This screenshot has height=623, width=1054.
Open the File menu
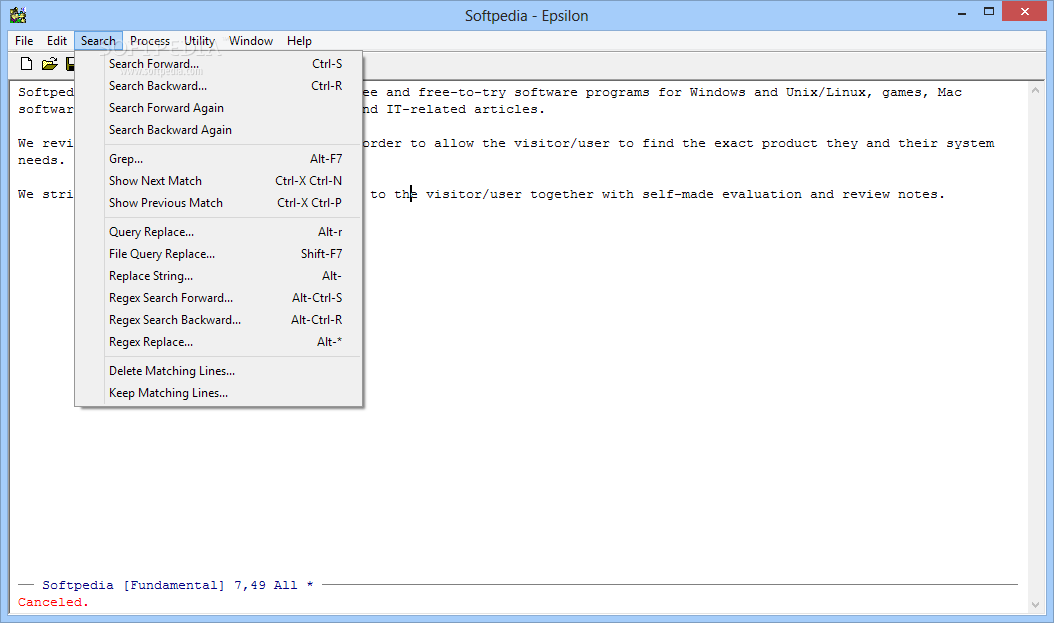[24, 41]
